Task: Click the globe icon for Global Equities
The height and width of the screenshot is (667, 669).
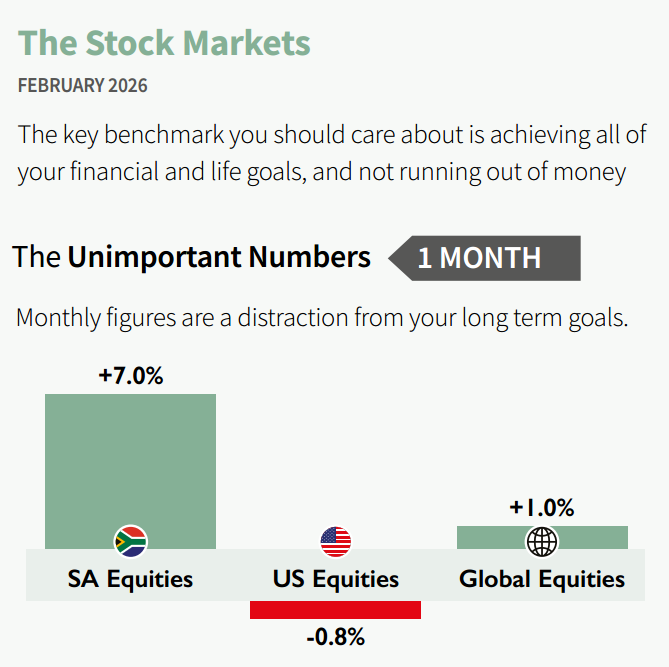Action: [542, 541]
